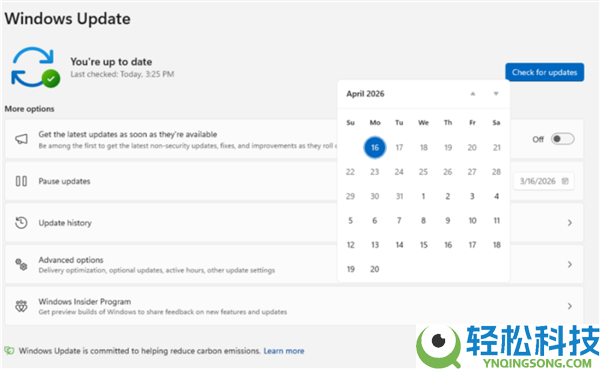The width and height of the screenshot is (600, 369).
Task: Click the green leaf carbon emissions icon
Action: click(9, 350)
